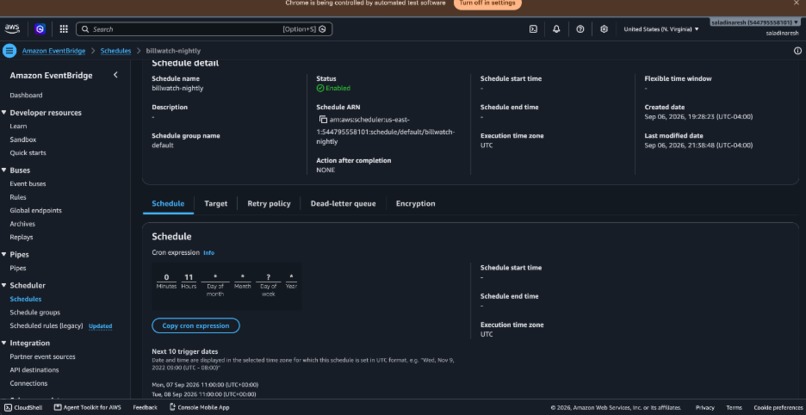Open the notifications bell icon

(556, 29)
